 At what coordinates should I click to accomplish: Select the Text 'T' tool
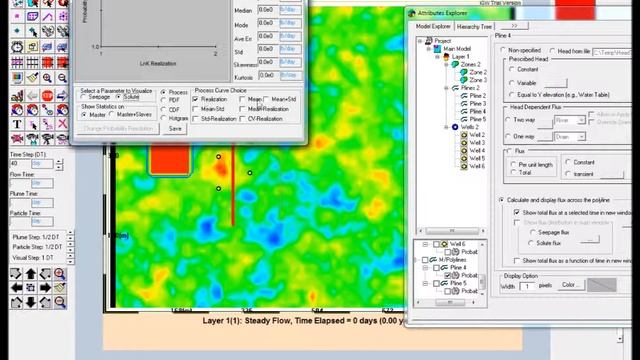tap(17, 124)
